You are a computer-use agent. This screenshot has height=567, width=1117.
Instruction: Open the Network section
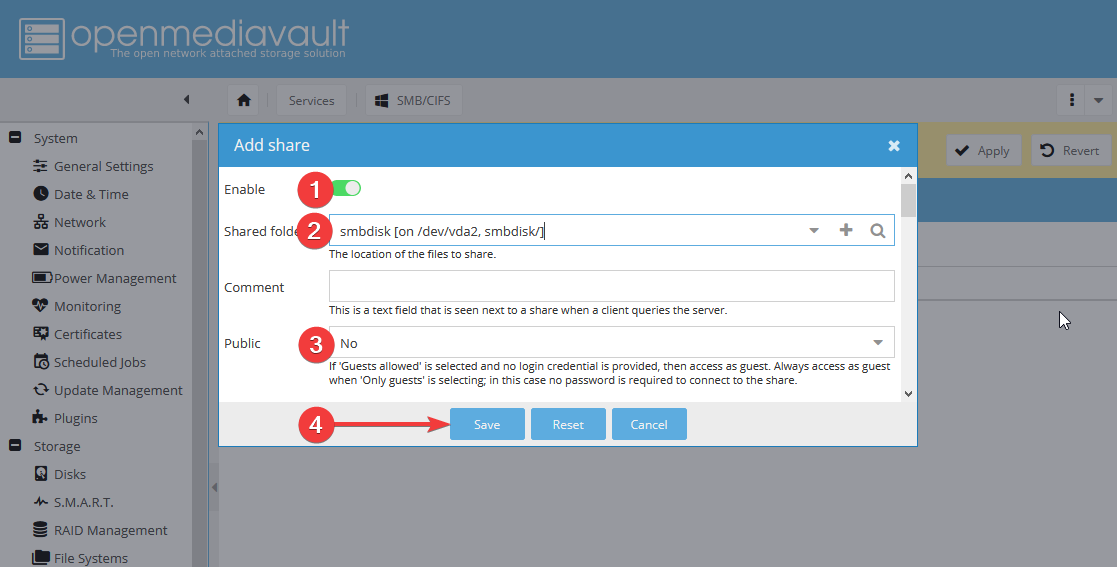point(79,222)
